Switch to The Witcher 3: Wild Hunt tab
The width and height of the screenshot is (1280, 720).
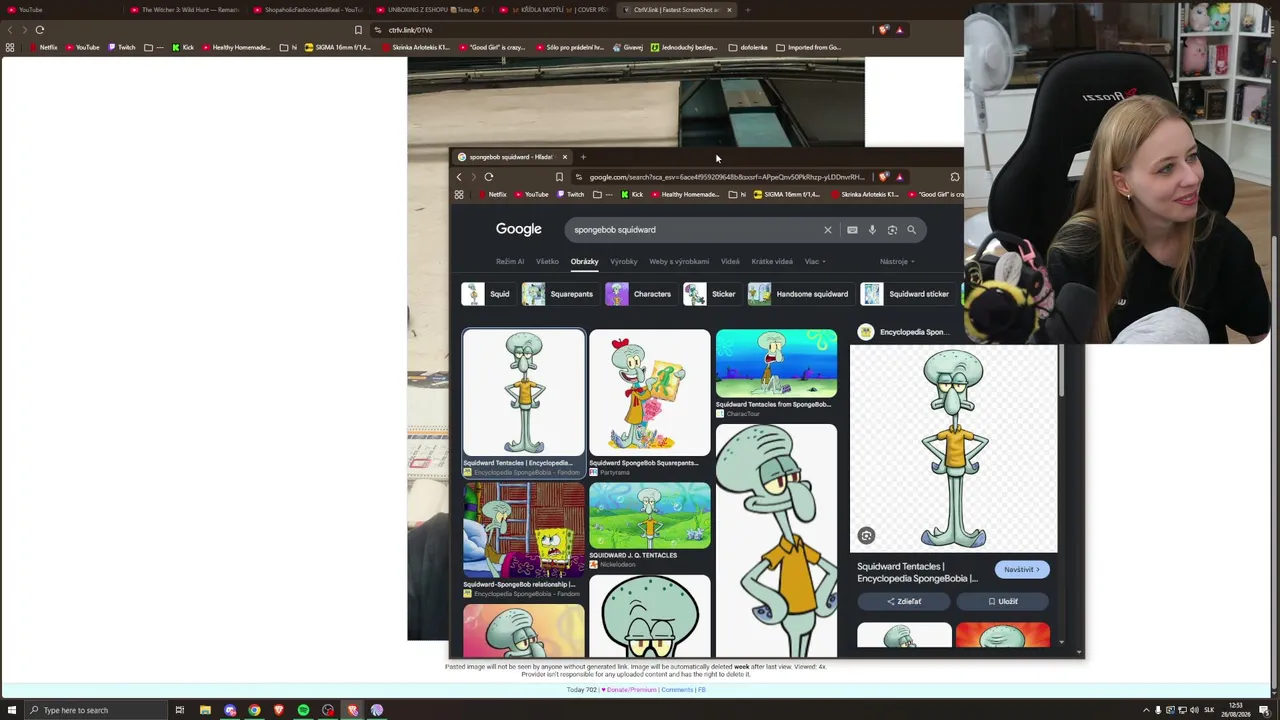point(184,10)
